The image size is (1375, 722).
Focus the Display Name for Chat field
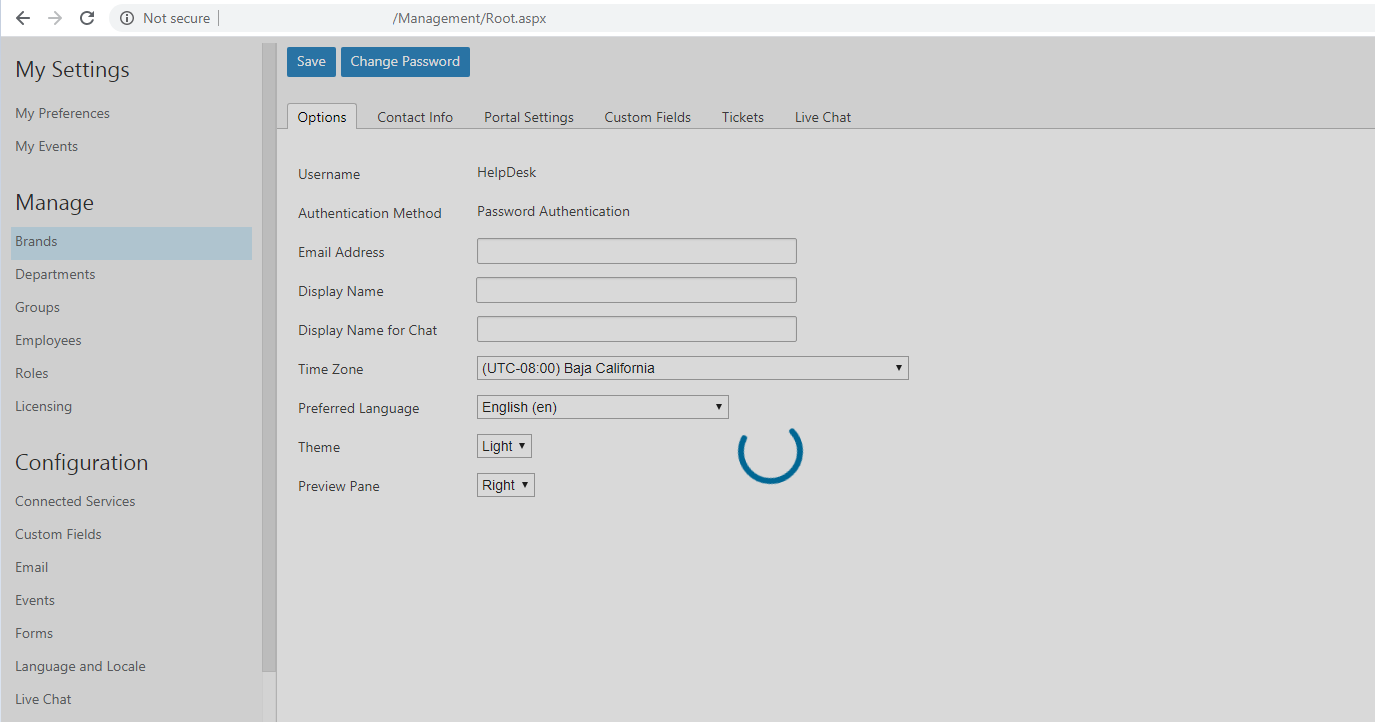[636, 329]
